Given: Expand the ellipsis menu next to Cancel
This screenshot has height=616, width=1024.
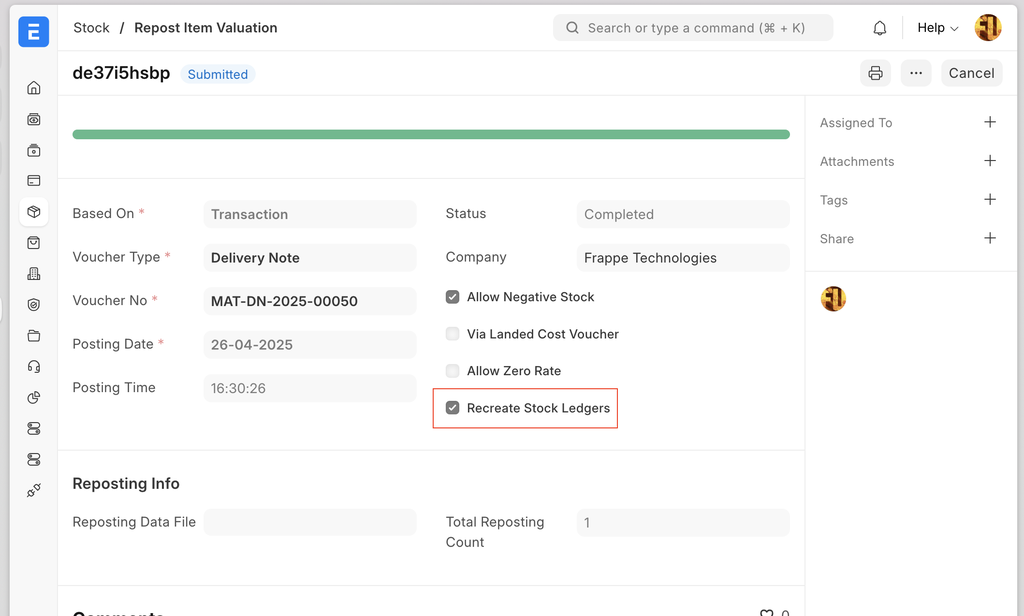Looking at the screenshot, I should click(916, 73).
